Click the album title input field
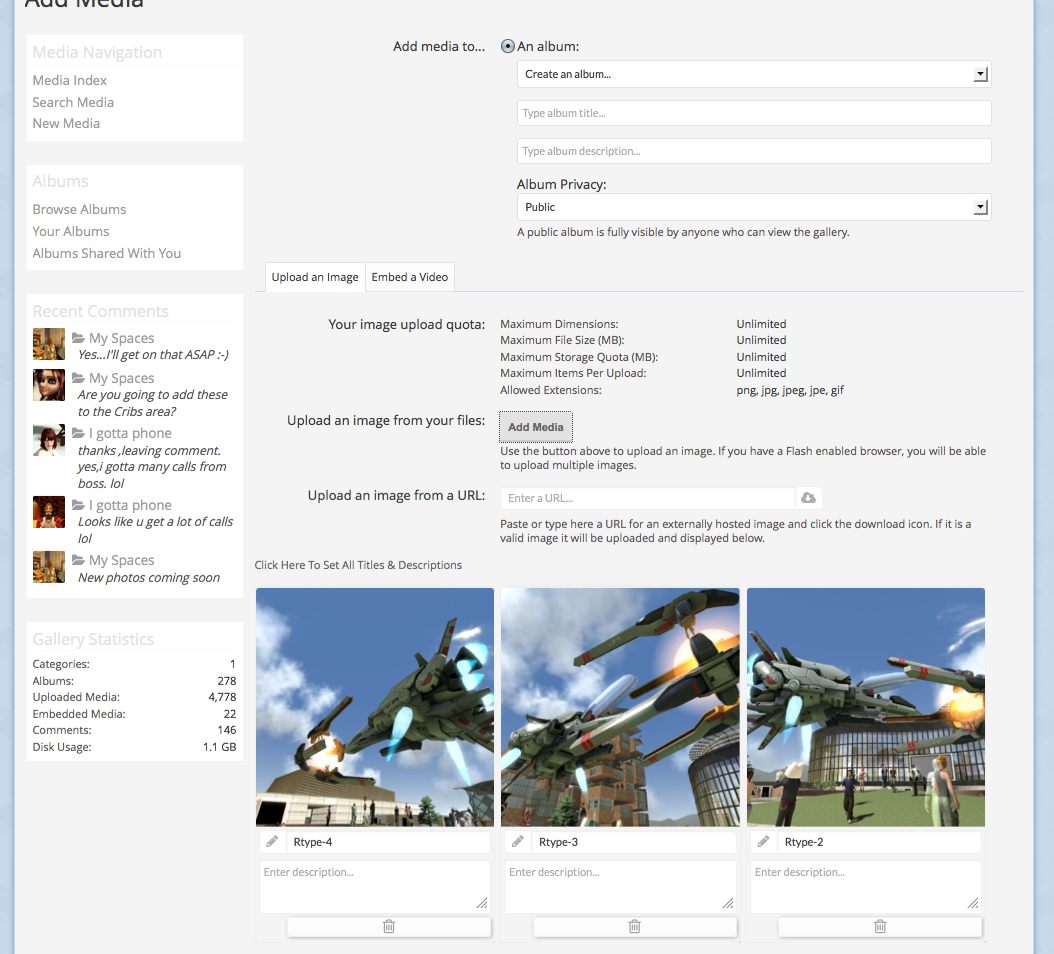 click(754, 113)
